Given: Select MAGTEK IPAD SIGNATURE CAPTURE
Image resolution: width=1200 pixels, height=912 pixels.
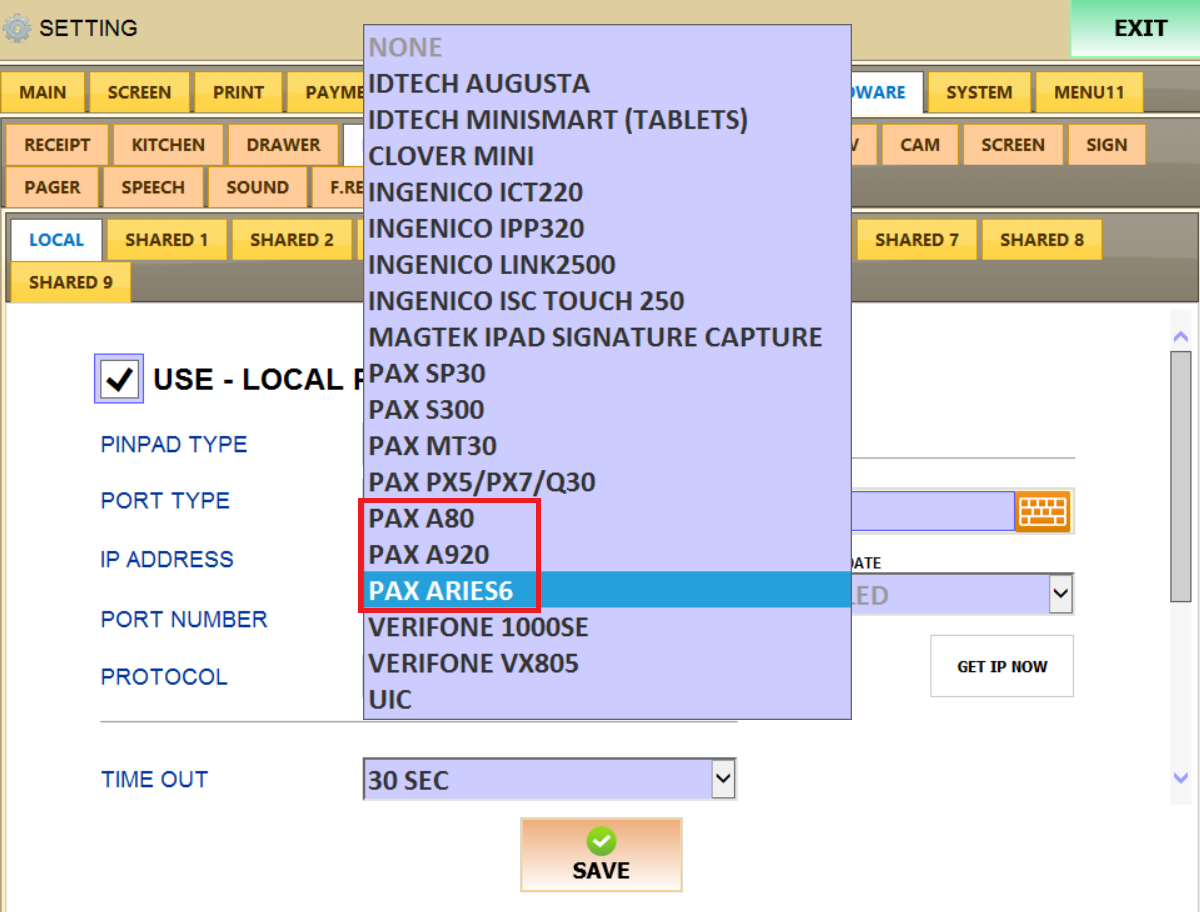Looking at the screenshot, I should 607,337.
